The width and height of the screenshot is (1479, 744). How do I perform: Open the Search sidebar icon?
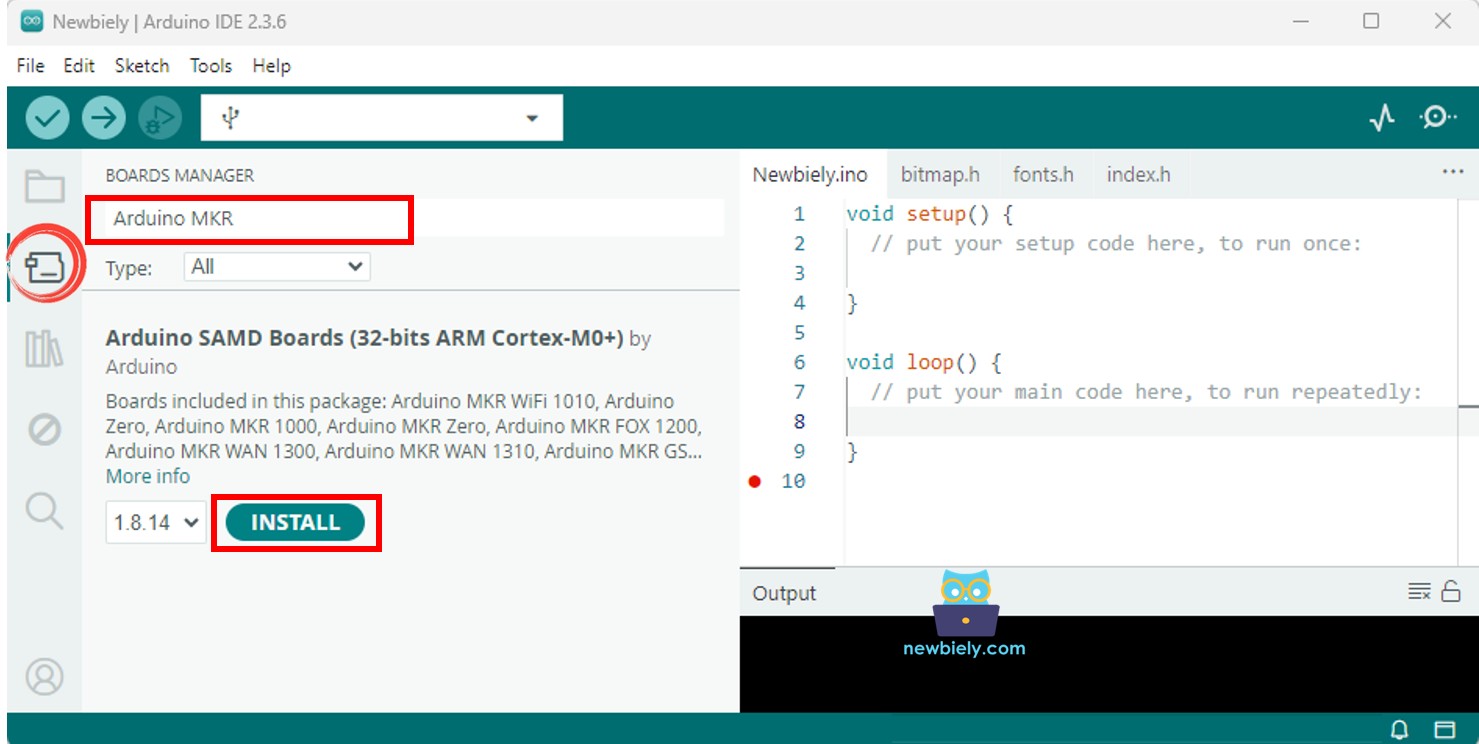45,511
